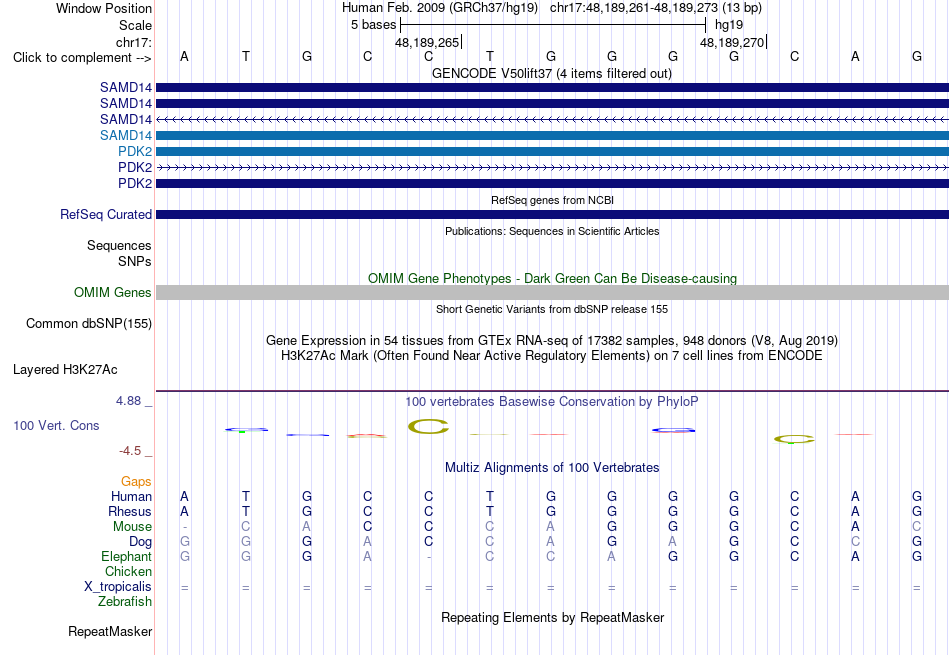Screen dimensions: 950x655
Task: Click the RefSeq Curated label
Action: point(106,214)
